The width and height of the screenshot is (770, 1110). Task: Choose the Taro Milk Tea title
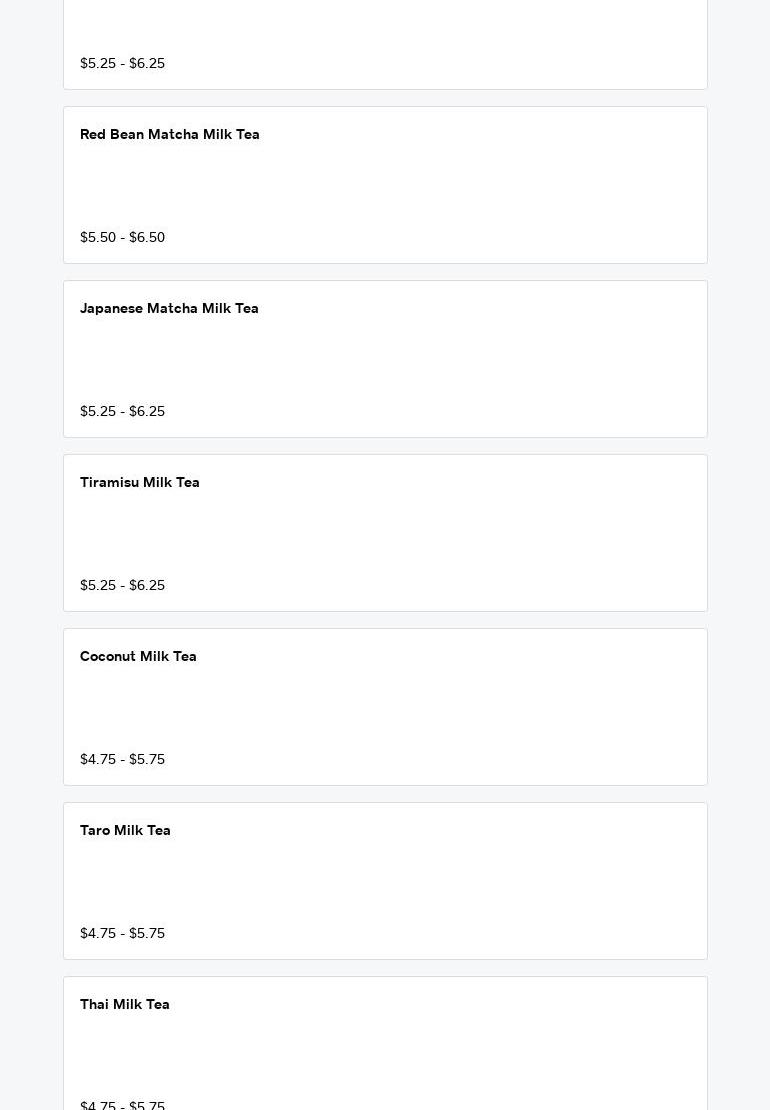(x=125, y=831)
